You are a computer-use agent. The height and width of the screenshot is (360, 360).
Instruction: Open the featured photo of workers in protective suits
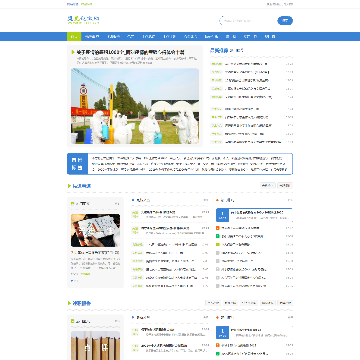(135, 106)
